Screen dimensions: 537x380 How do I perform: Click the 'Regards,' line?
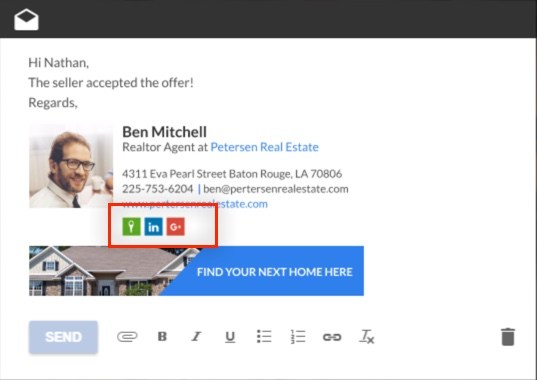[53, 103]
